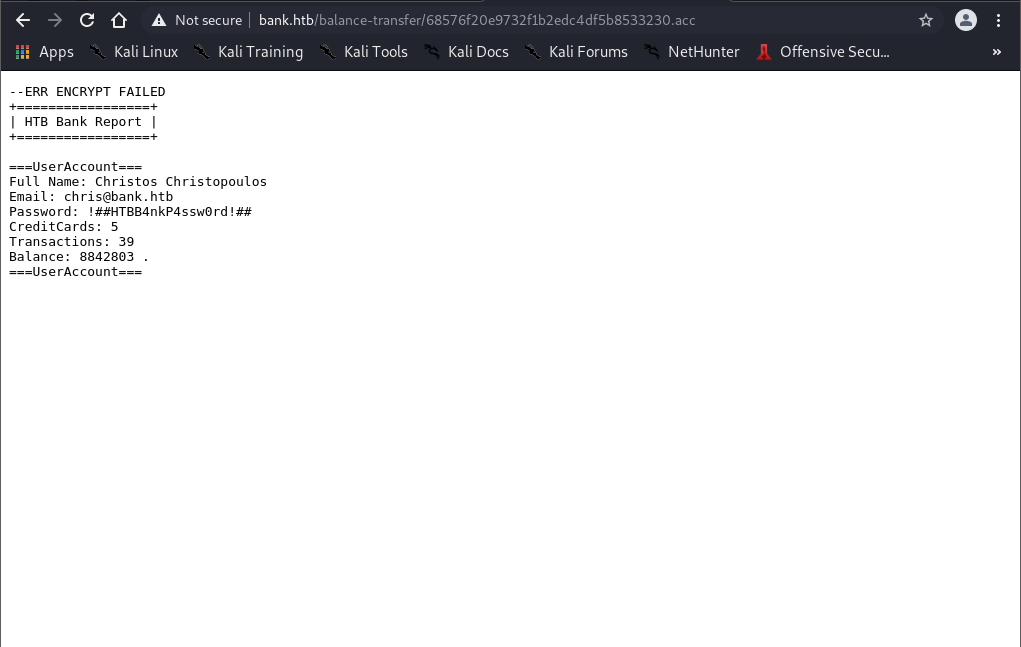Click the browser back arrow
The image size is (1021, 647).
23,20
